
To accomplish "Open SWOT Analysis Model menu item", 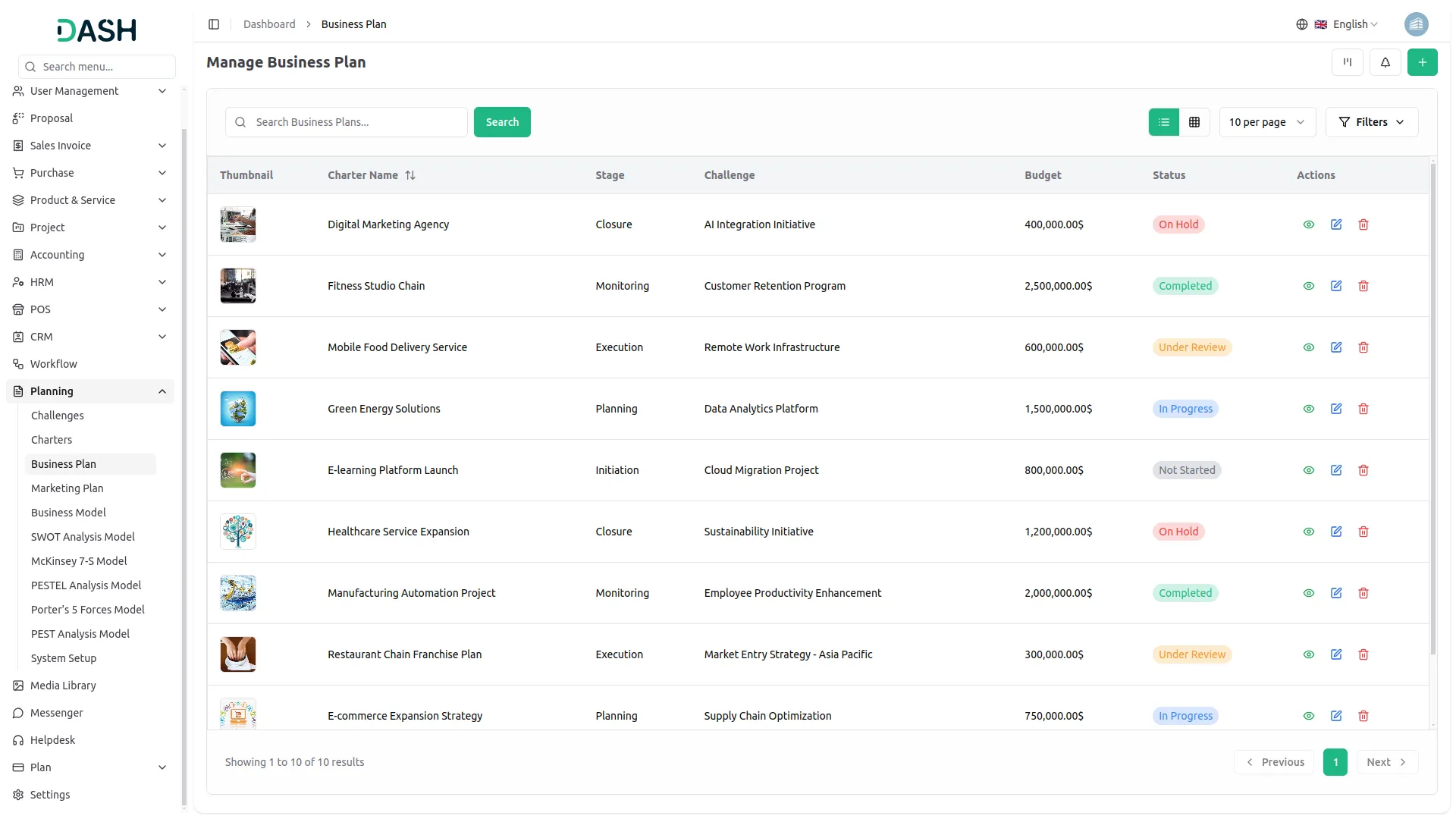I will (x=83, y=537).
